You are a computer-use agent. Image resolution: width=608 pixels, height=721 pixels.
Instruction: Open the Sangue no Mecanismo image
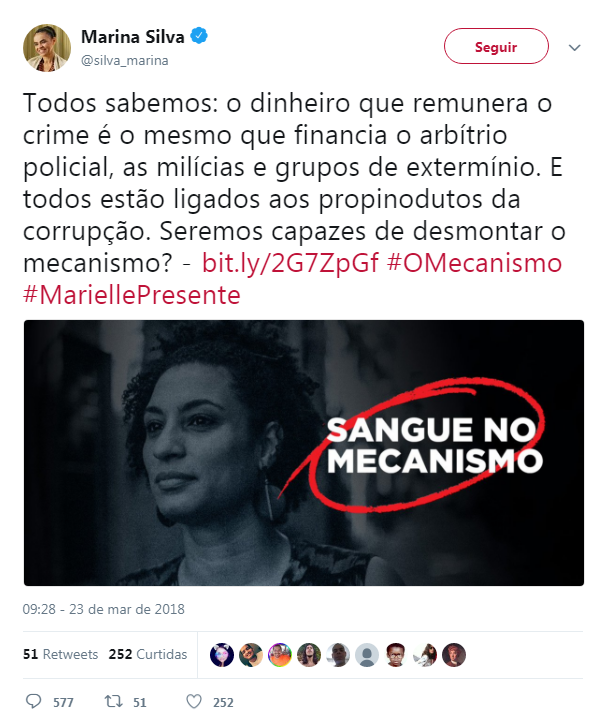click(x=304, y=453)
